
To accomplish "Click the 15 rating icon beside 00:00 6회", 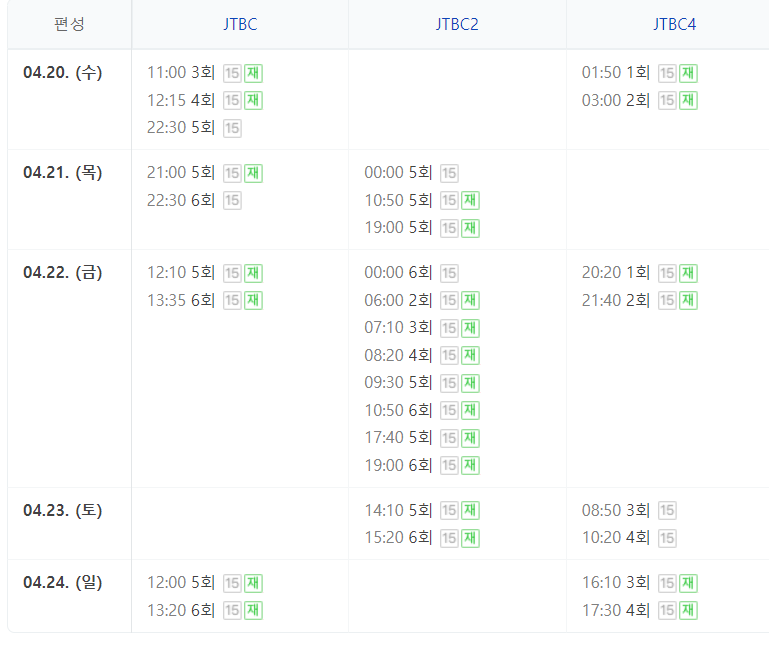I will [449, 274].
